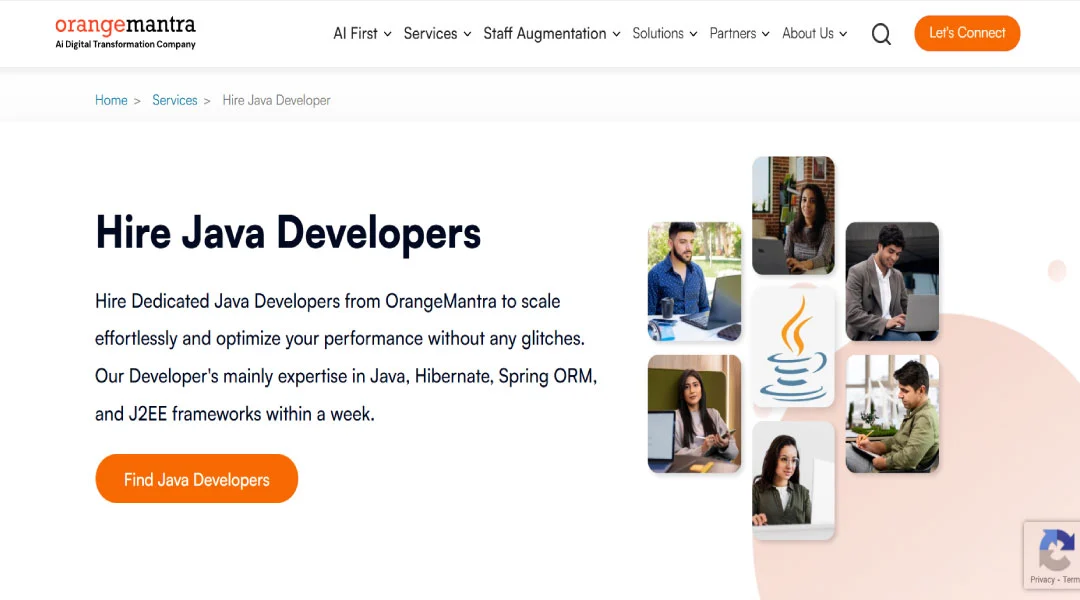Open the Staff Augmentation menu
Image resolution: width=1080 pixels, height=600 pixels.
point(552,34)
